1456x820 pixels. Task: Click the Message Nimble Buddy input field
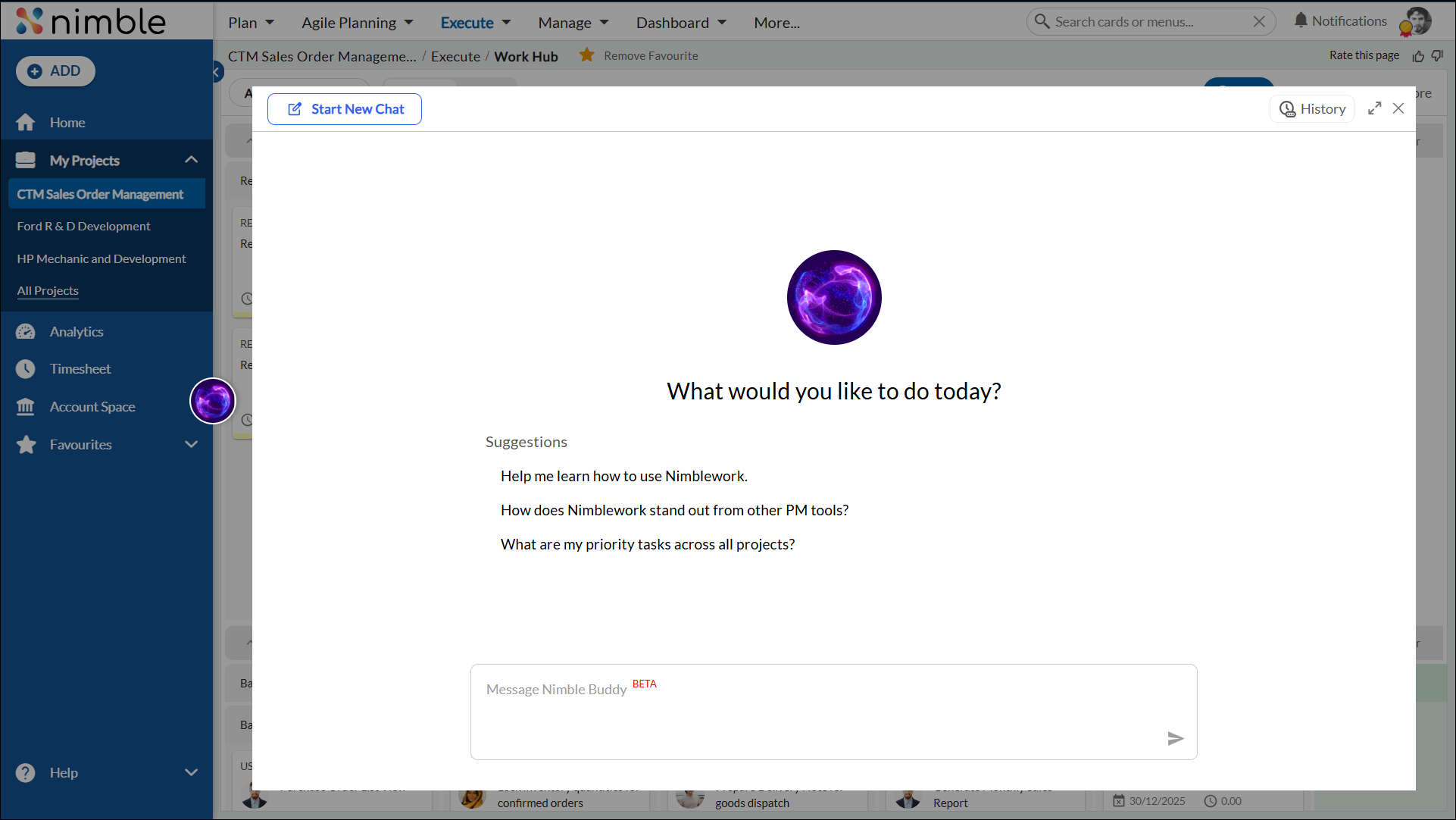coord(834,712)
